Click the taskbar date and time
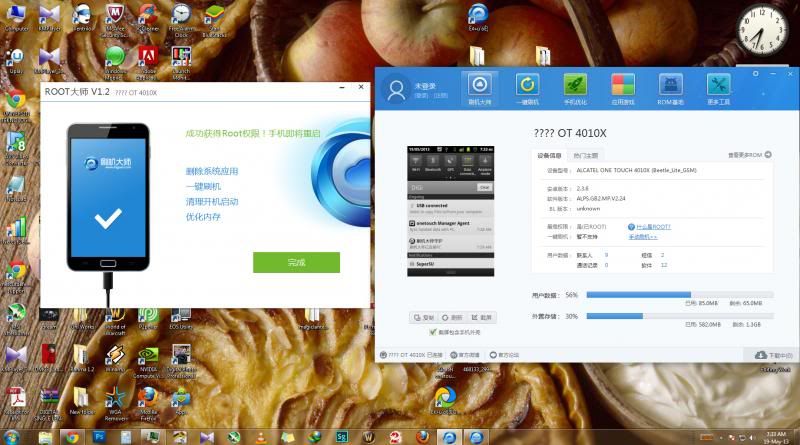 [776, 437]
